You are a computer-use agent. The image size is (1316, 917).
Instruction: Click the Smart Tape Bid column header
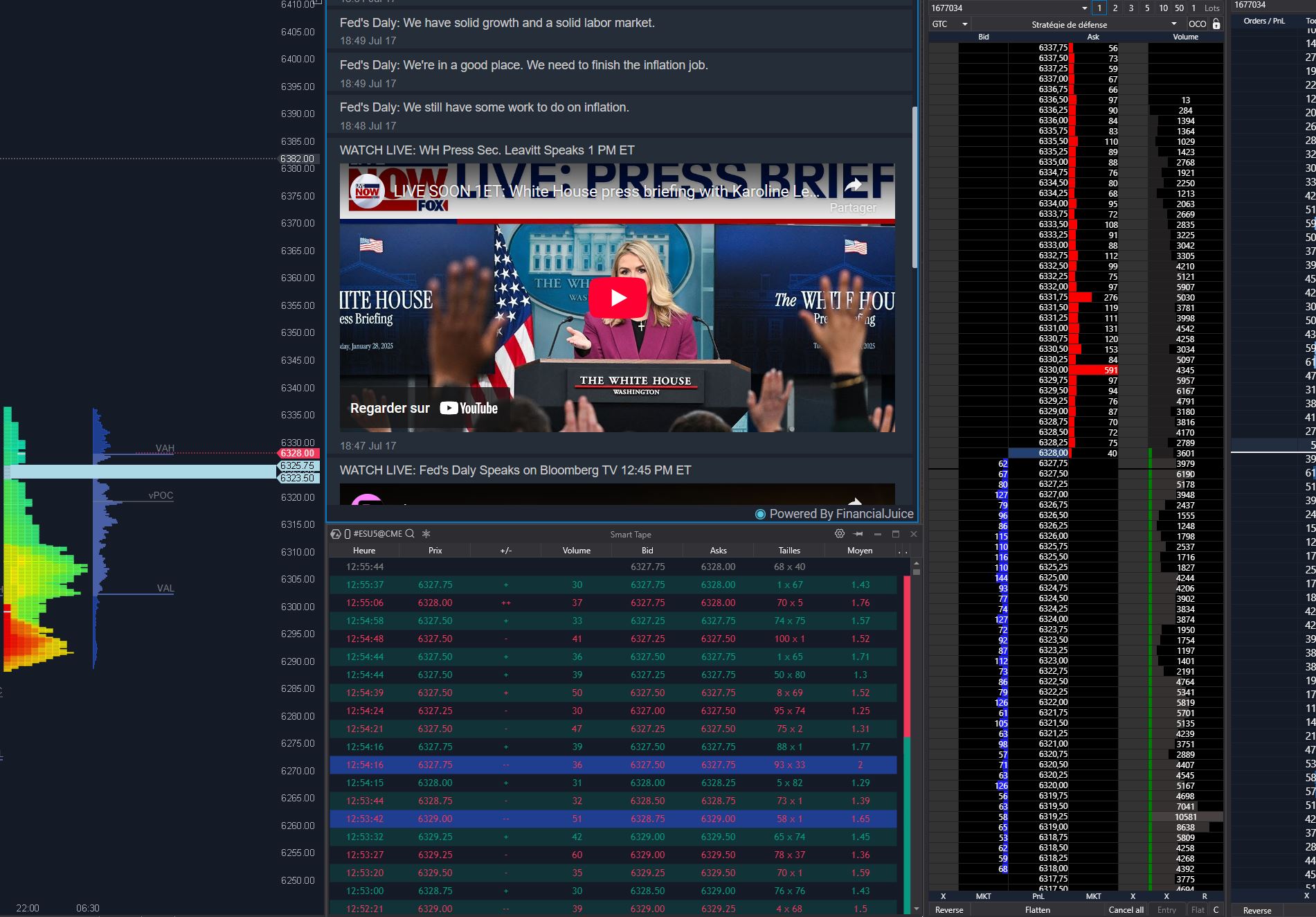click(x=647, y=551)
